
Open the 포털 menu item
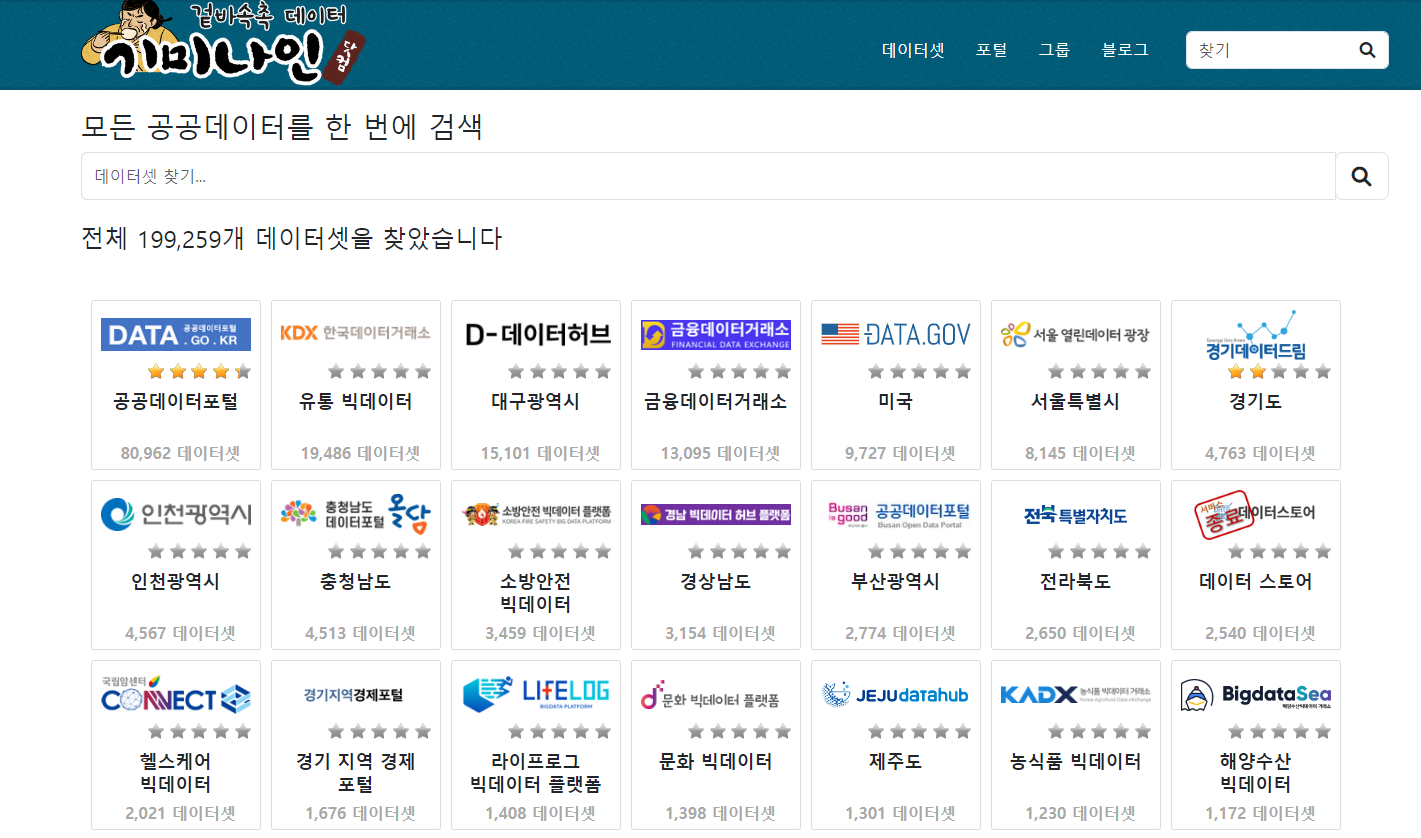[x=991, y=50]
